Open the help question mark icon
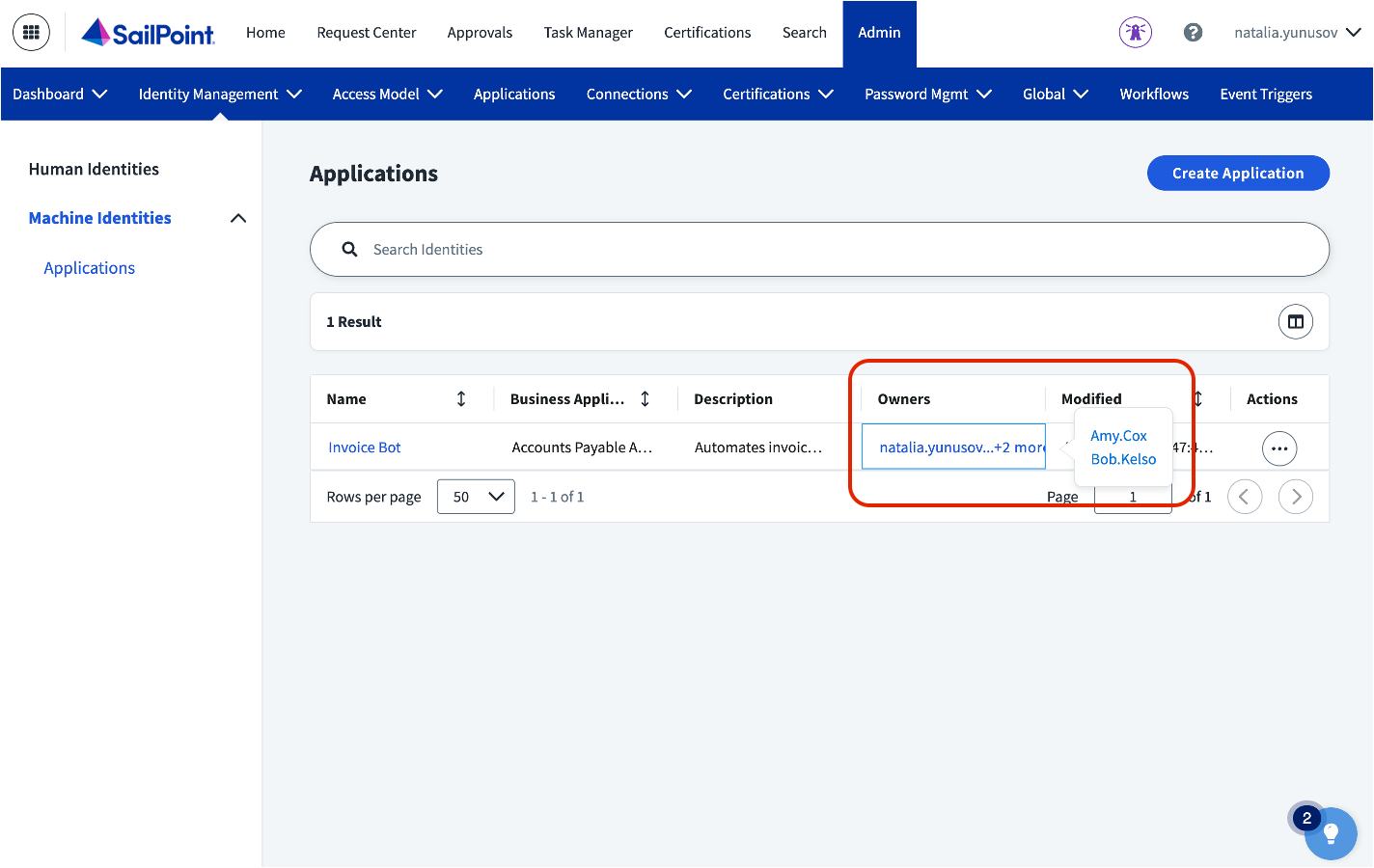Image resolution: width=1374 pixels, height=868 pixels. (1194, 33)
